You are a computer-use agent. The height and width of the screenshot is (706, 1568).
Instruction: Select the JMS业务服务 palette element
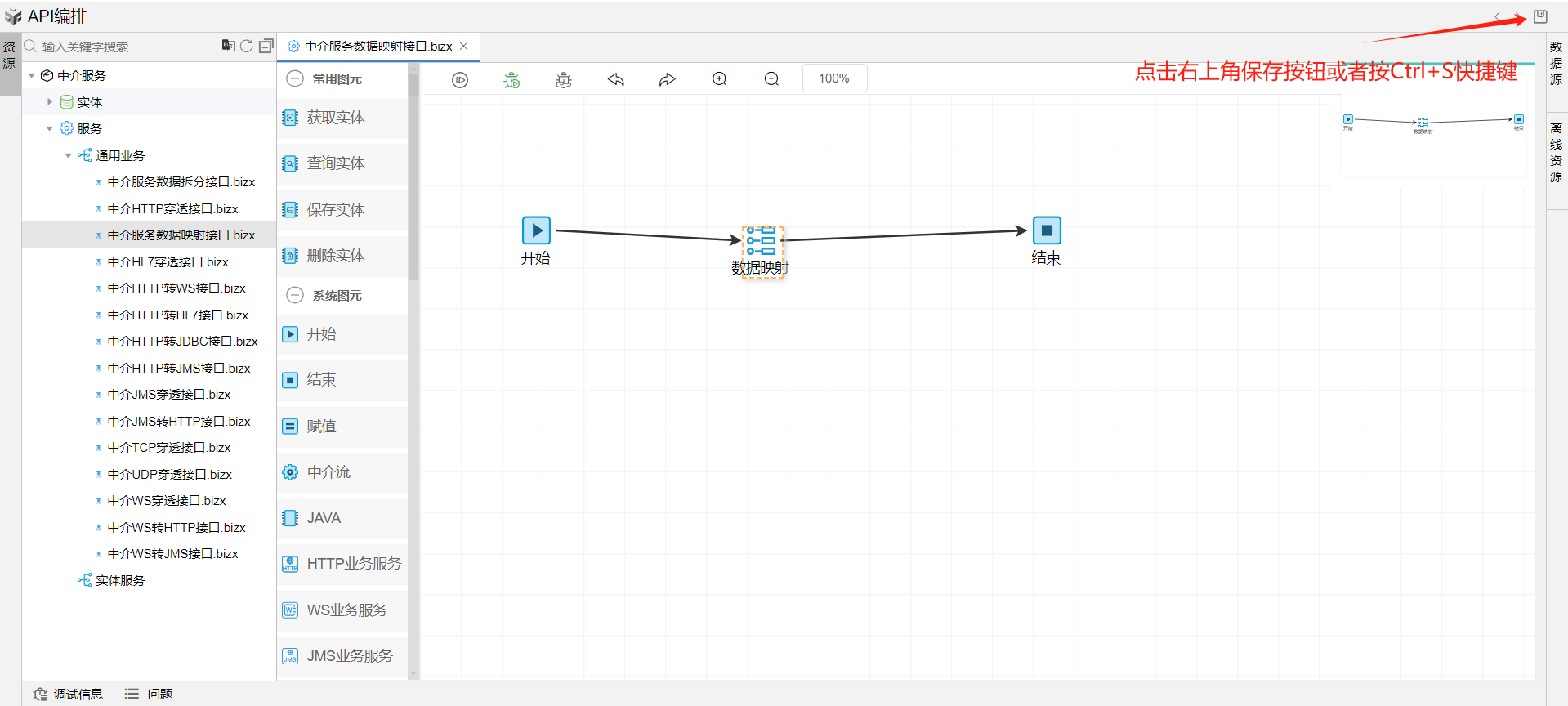point(342,656)
